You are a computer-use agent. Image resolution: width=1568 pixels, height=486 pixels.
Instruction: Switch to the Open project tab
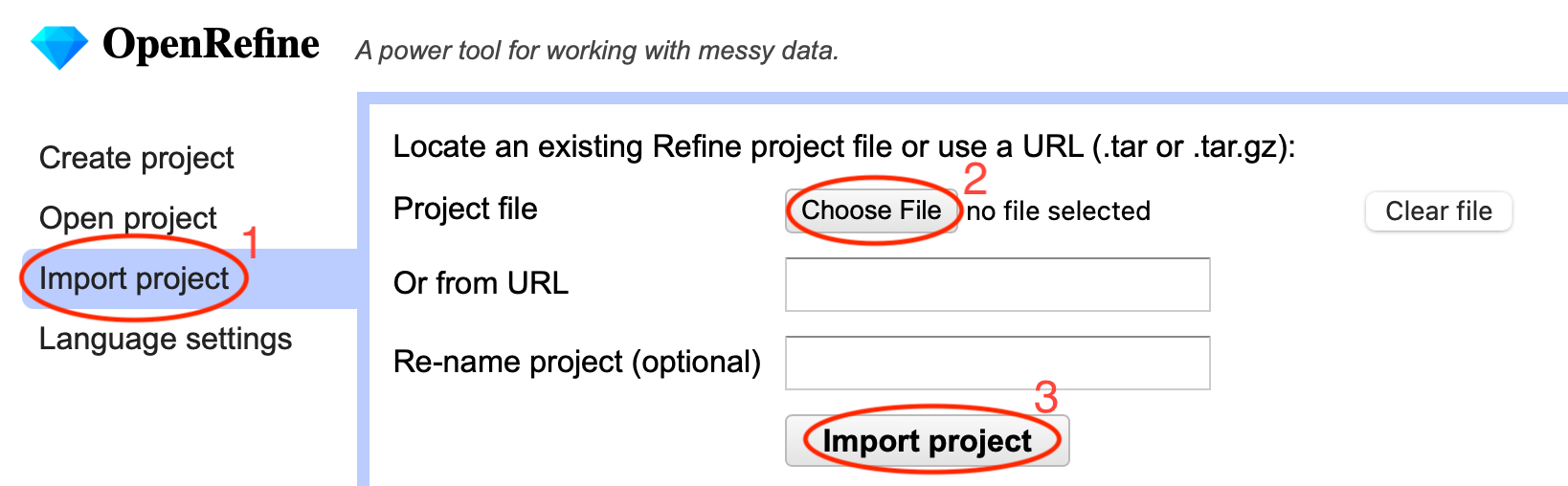point(128,218)
